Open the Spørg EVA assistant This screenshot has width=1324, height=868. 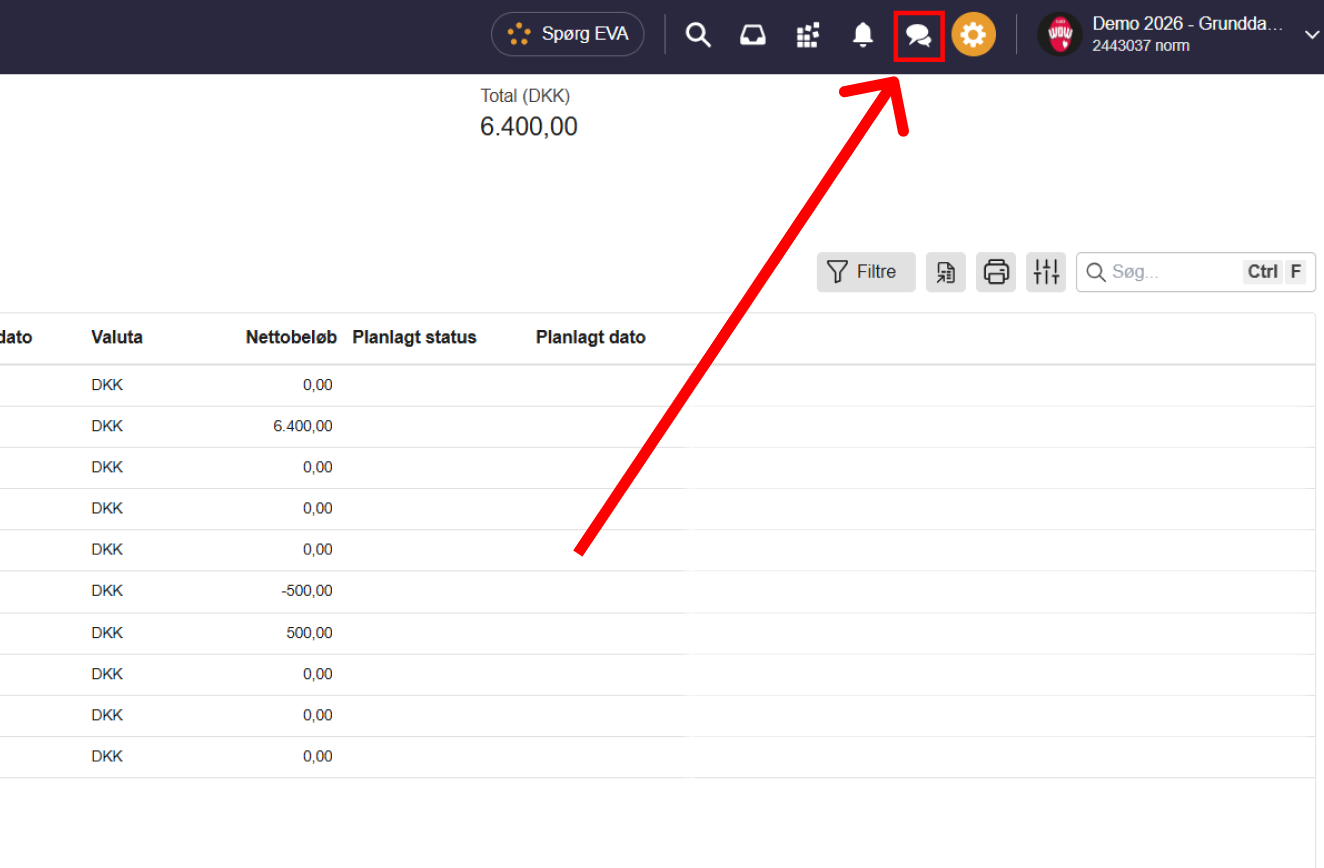(x=567, y=34)
